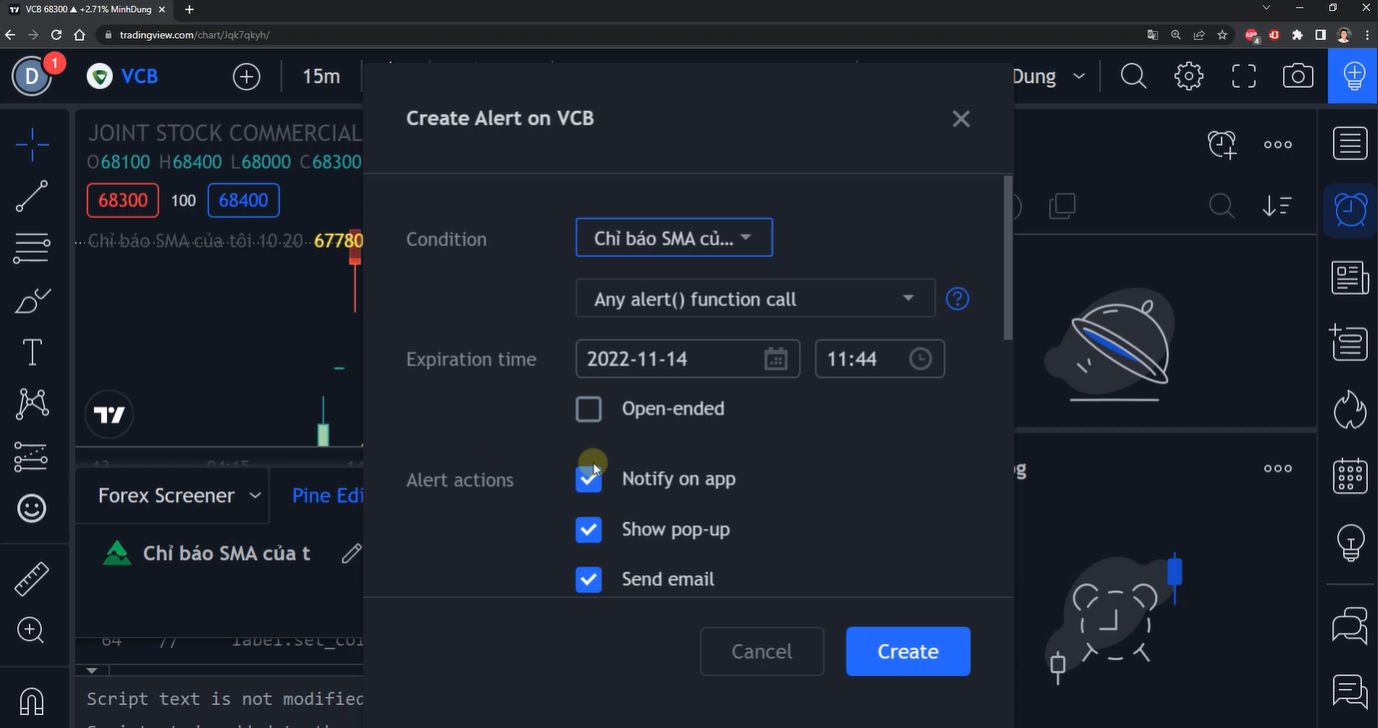Viewport: 1378px width, 728px height.
Task: Take a chart snapshot with camera icon
Action: pos(1298,76)
